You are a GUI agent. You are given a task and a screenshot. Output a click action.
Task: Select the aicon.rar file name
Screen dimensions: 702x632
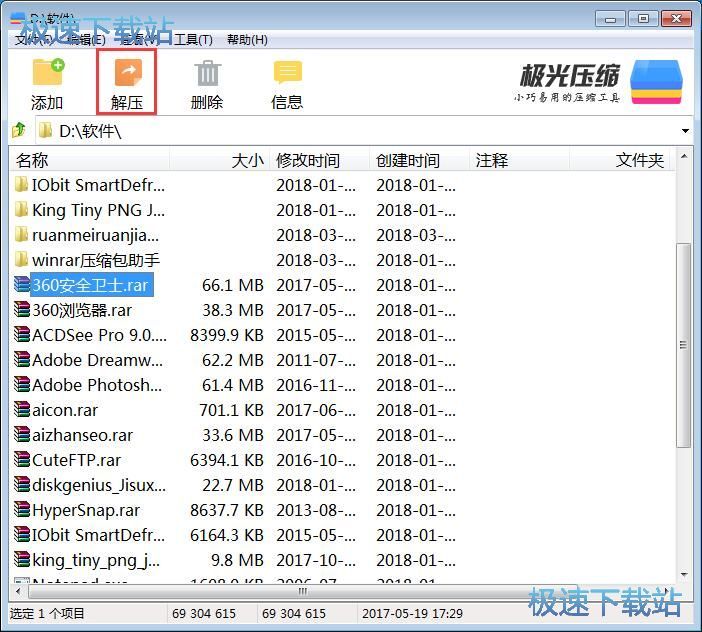(65, 410)
